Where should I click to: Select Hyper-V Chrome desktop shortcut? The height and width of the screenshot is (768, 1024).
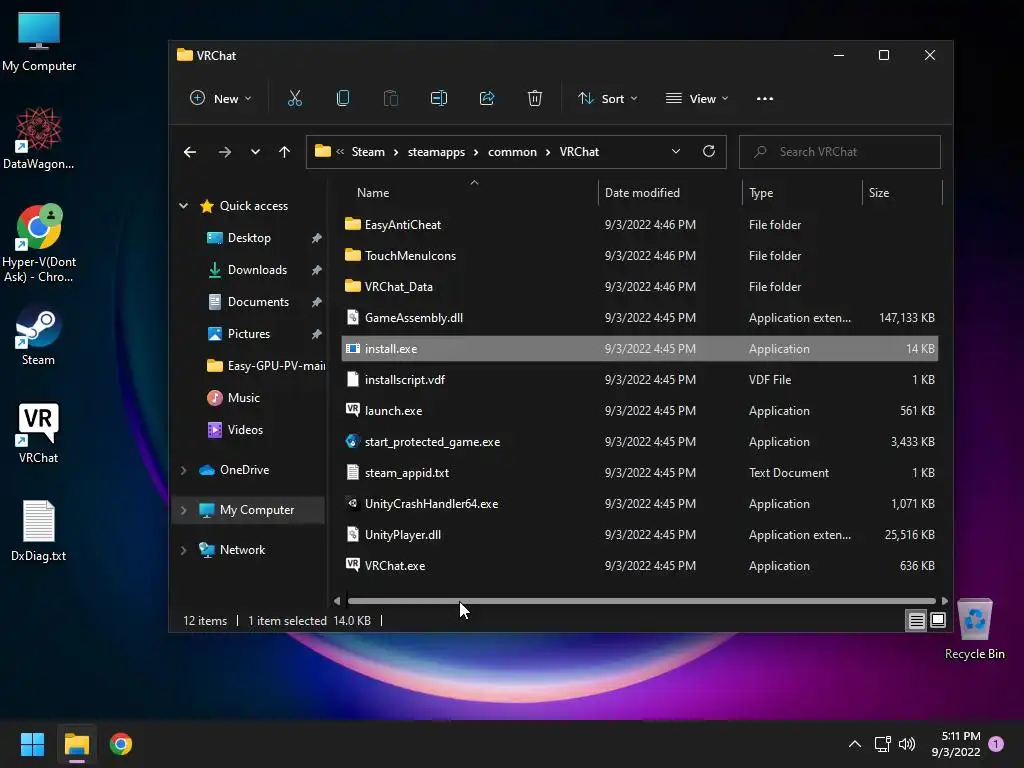point(39,243)
